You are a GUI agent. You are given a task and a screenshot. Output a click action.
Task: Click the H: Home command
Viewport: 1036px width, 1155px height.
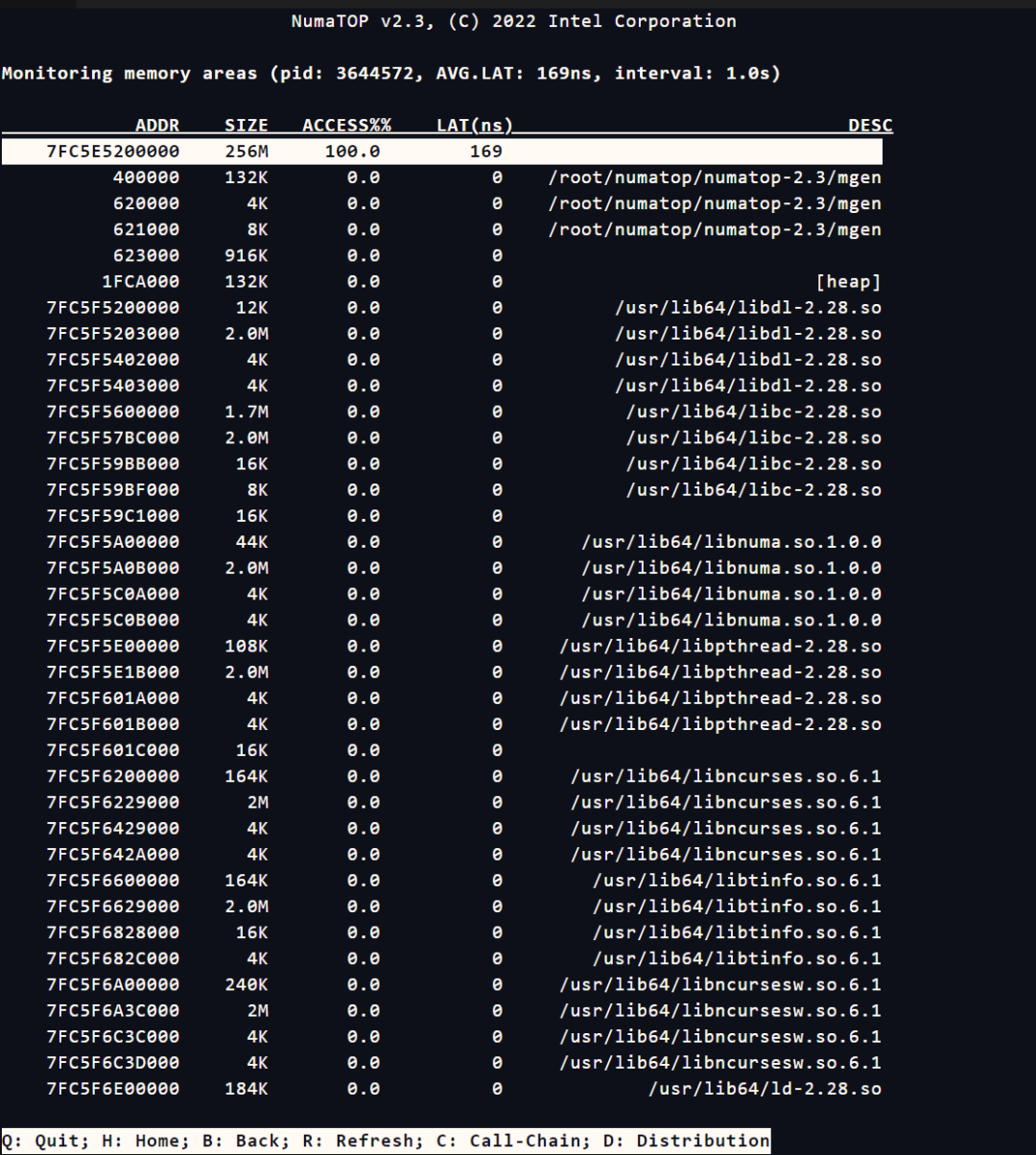click(125, 1141)
